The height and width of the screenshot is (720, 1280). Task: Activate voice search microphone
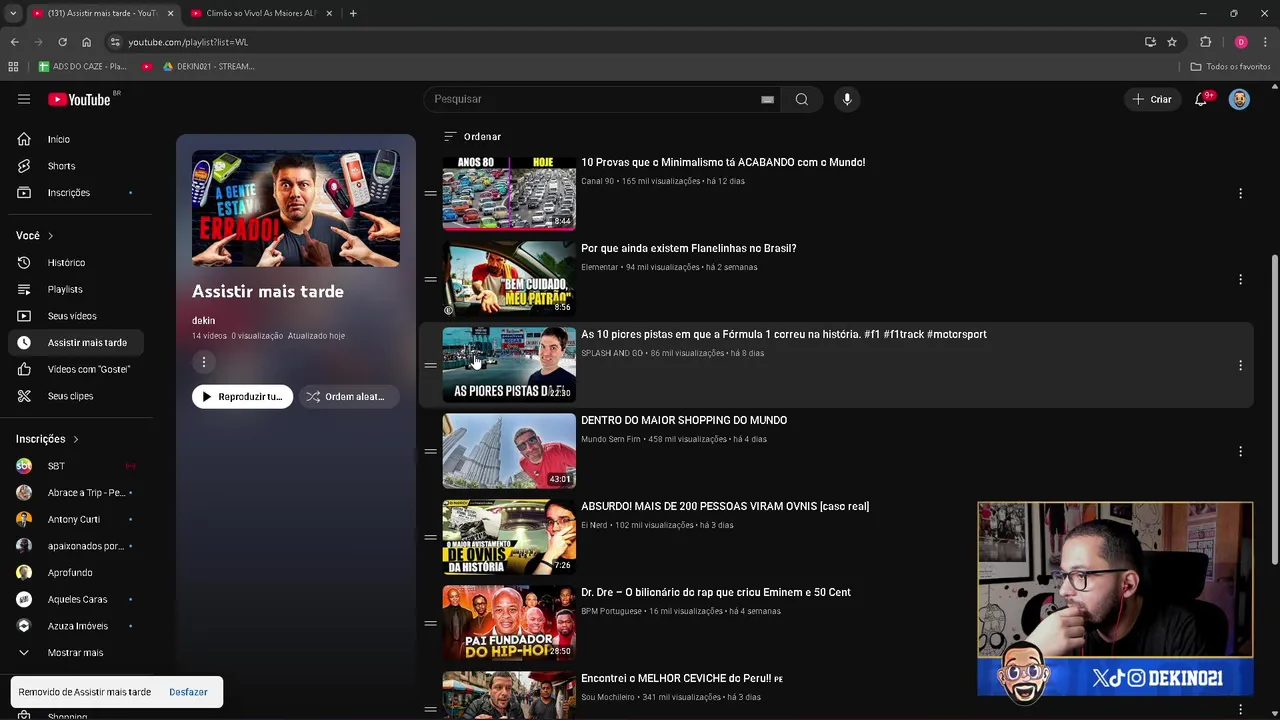tap(847, 99)
